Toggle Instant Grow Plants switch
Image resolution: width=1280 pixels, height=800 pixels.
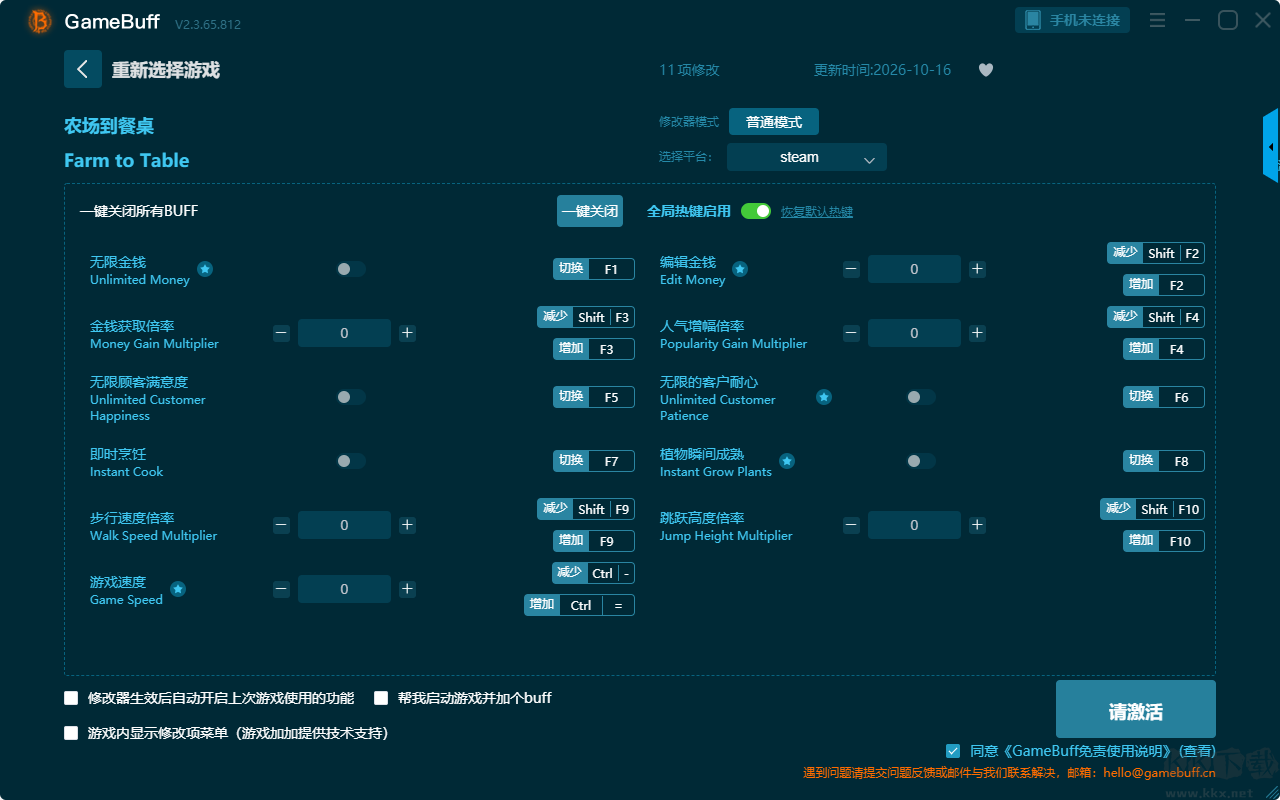(x=921, y=461)
